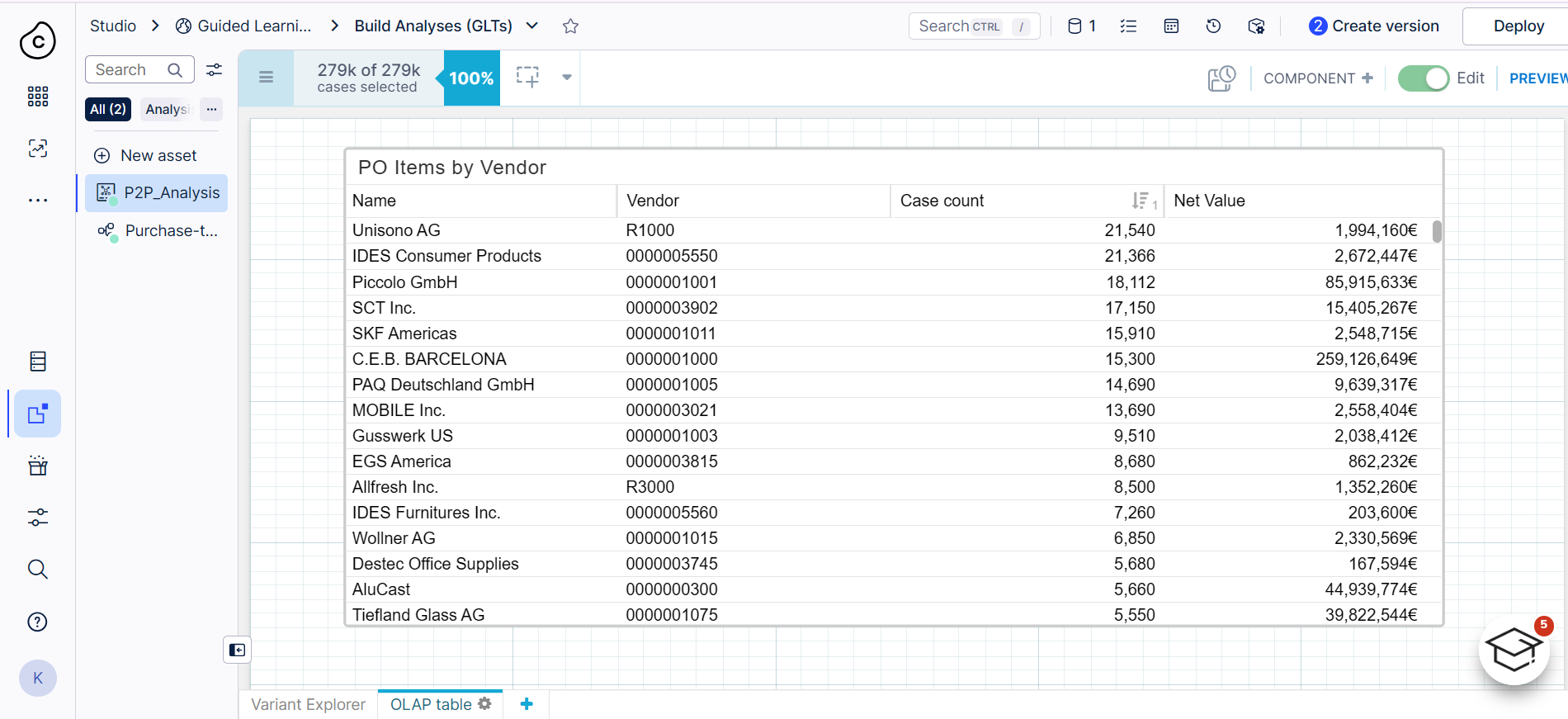Open the selection tool dropdown arrow
This screenshot has height=719, width=1568.
coord(567,78)
